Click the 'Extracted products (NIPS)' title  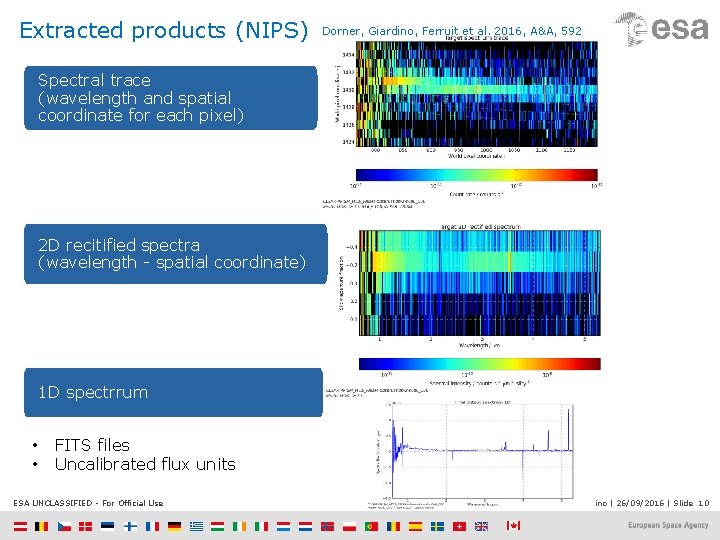(x=163, y=31)
